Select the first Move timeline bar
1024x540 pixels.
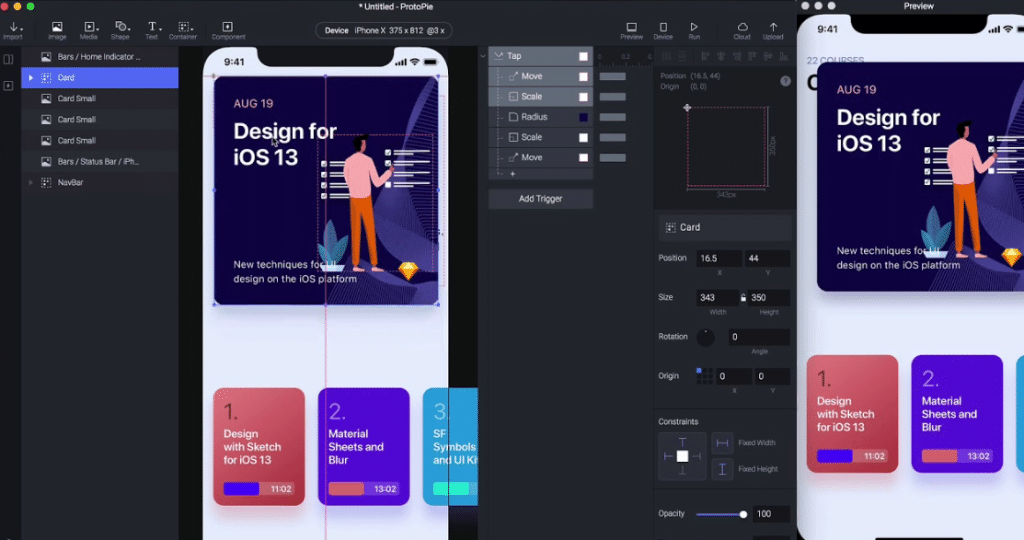tap(613, 76)
